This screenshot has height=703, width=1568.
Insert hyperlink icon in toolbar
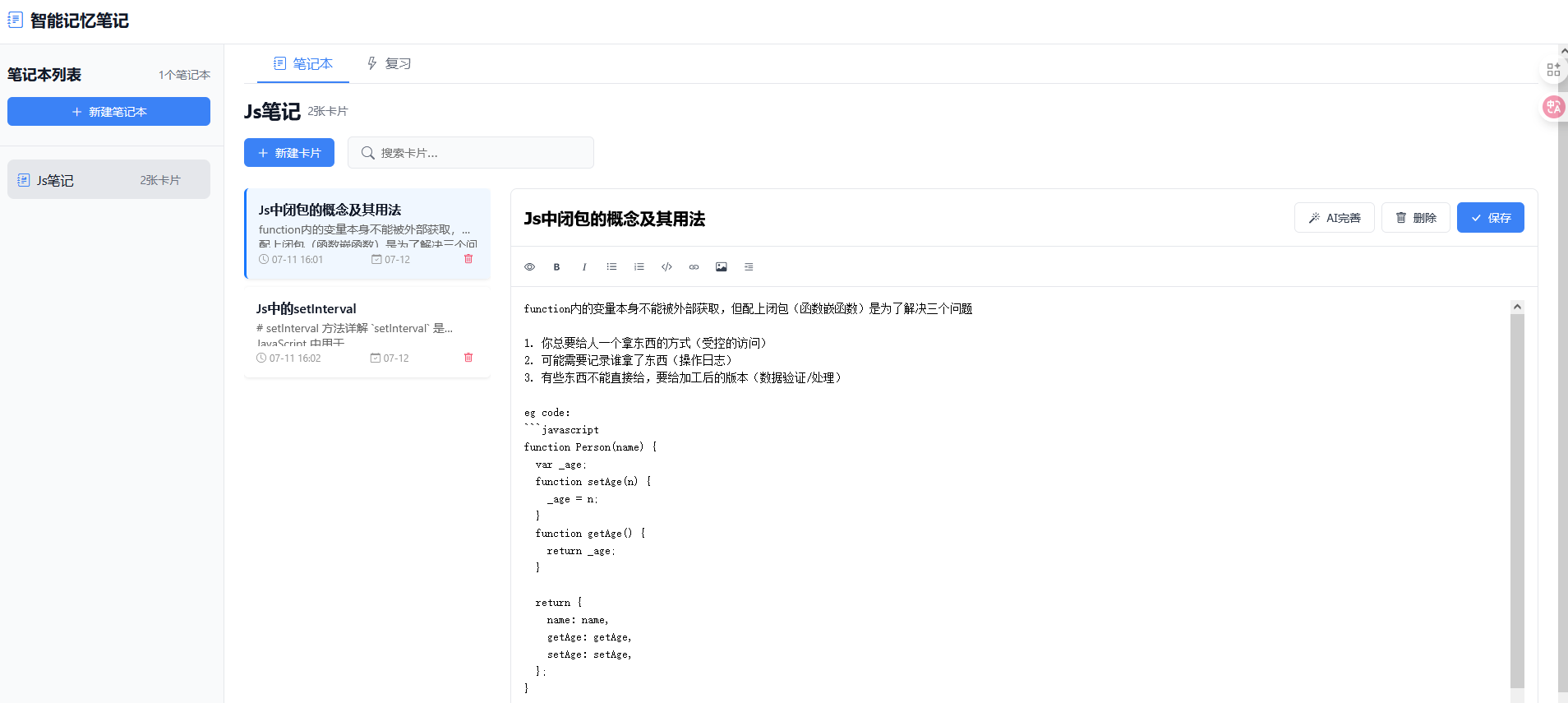[694, 266]
